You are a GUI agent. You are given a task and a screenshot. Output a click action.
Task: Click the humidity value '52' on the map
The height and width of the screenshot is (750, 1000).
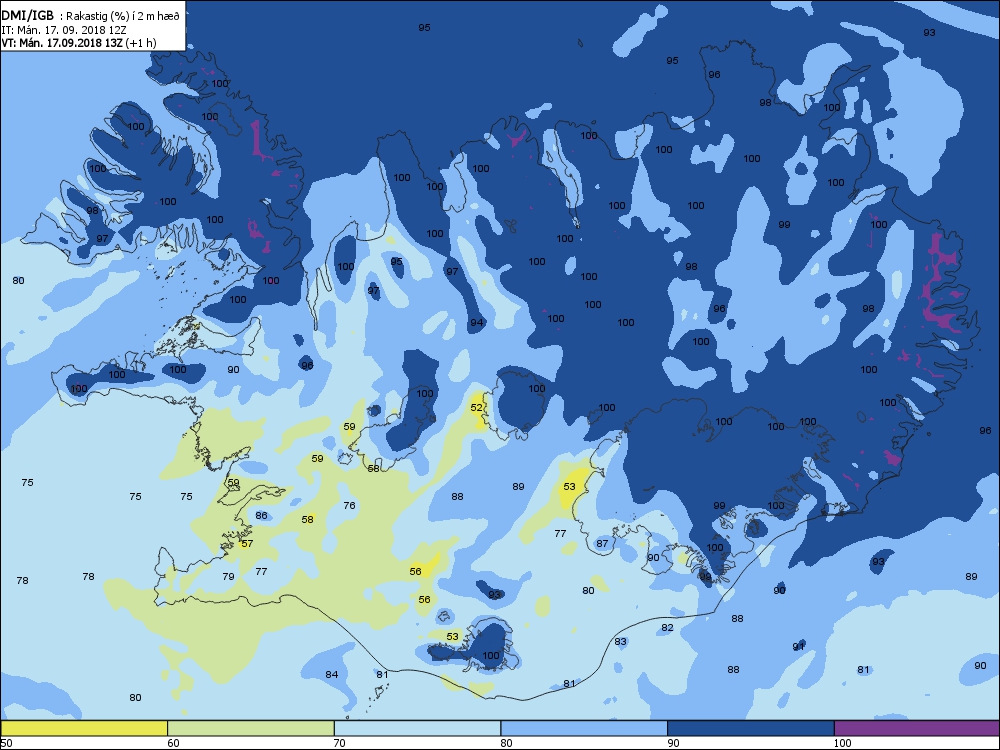[x=476, y=408]
